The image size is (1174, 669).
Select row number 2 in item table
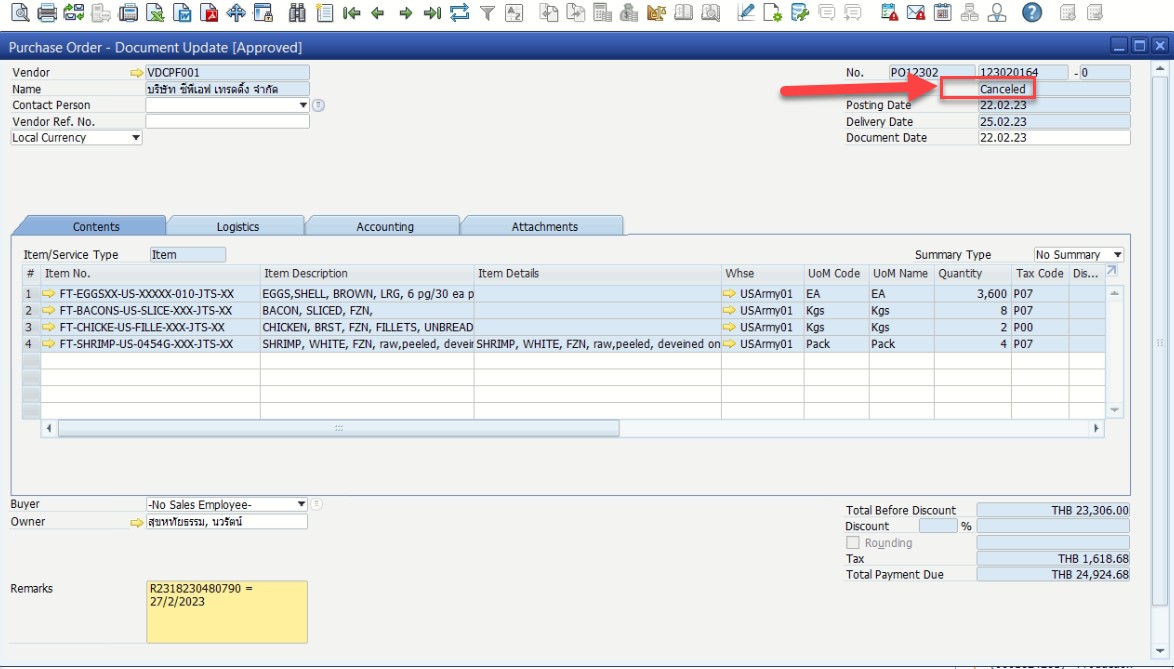[31, 311]
